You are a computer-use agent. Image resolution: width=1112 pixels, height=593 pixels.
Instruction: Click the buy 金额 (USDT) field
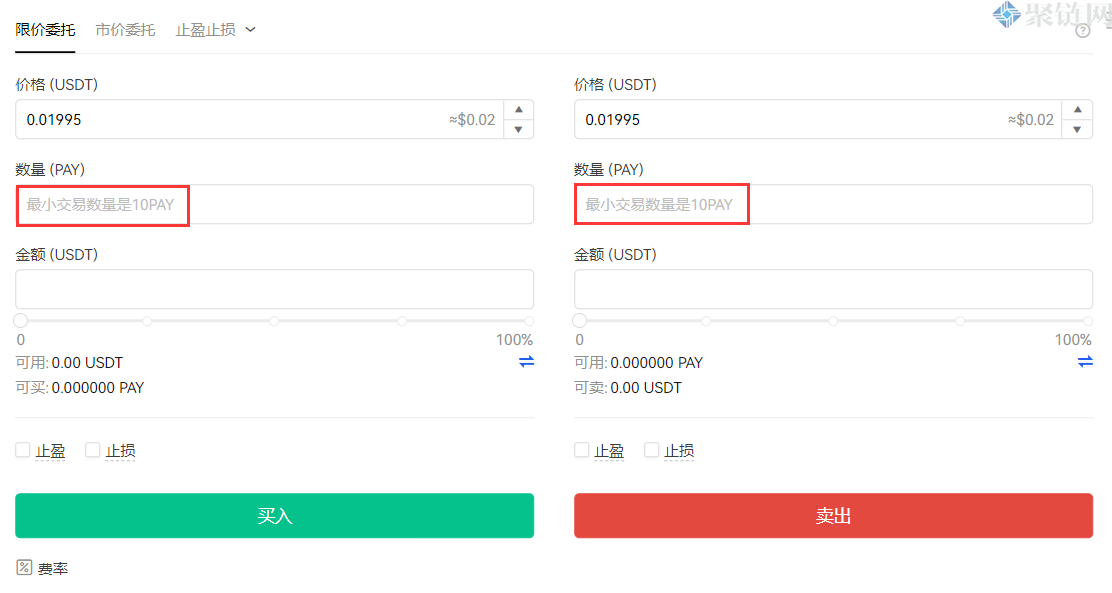click(x=274, y=289)
